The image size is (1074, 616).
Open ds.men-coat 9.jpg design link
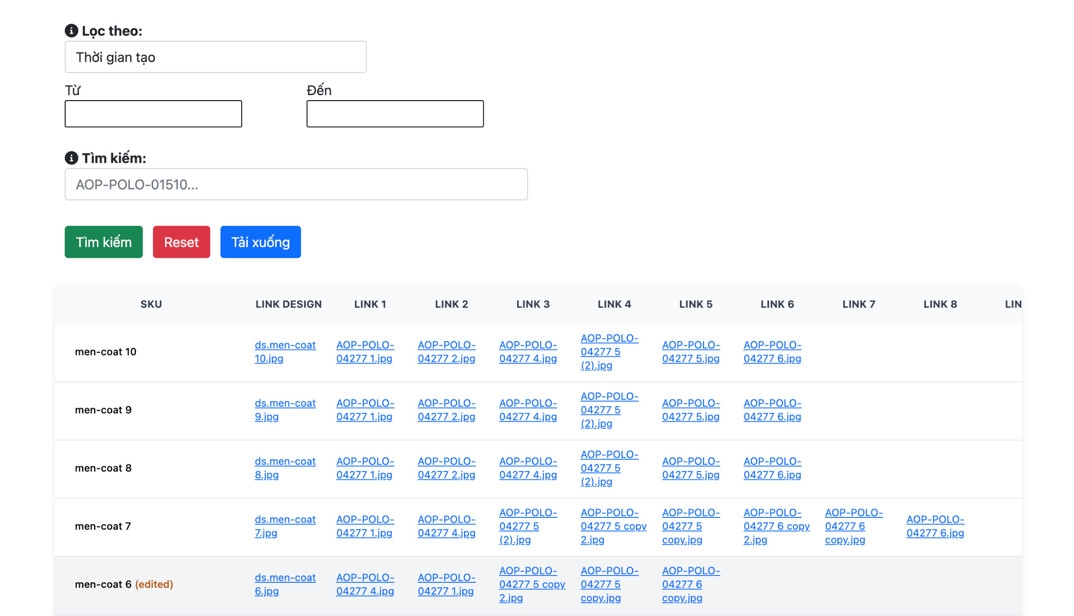pyautogui.click(x=285, y=410)
